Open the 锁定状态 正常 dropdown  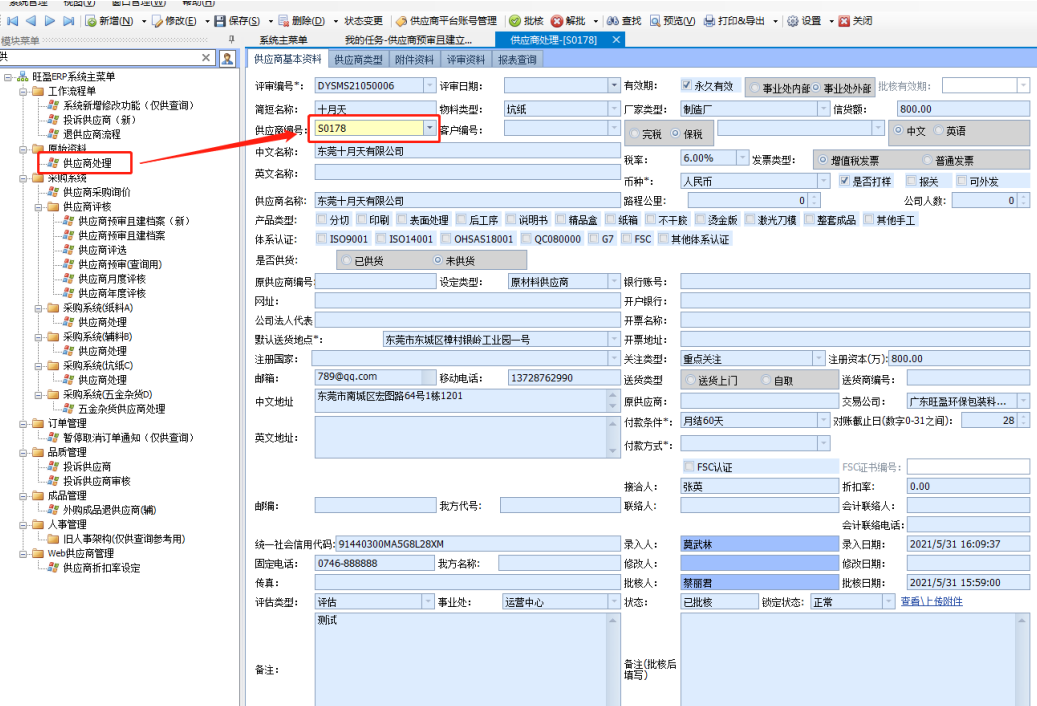tap(888, 602)
